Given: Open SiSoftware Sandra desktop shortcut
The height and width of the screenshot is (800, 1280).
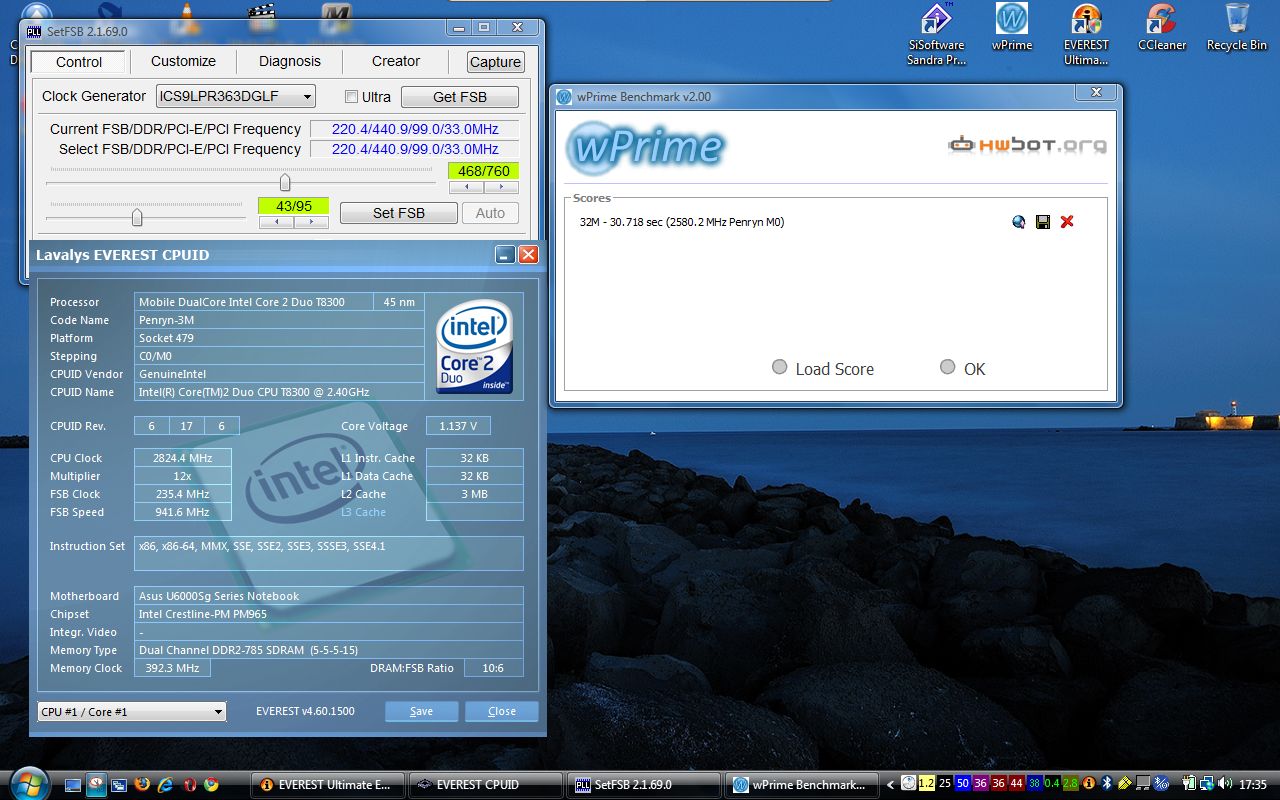Looking at the screenshot, I should [936, 35].
